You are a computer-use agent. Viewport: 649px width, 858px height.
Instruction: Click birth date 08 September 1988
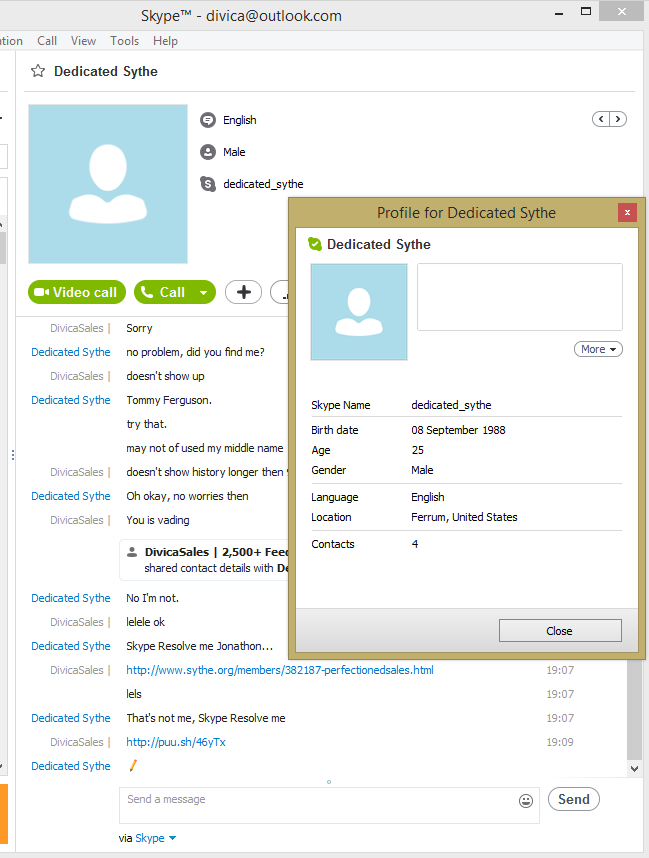[459, 430]
